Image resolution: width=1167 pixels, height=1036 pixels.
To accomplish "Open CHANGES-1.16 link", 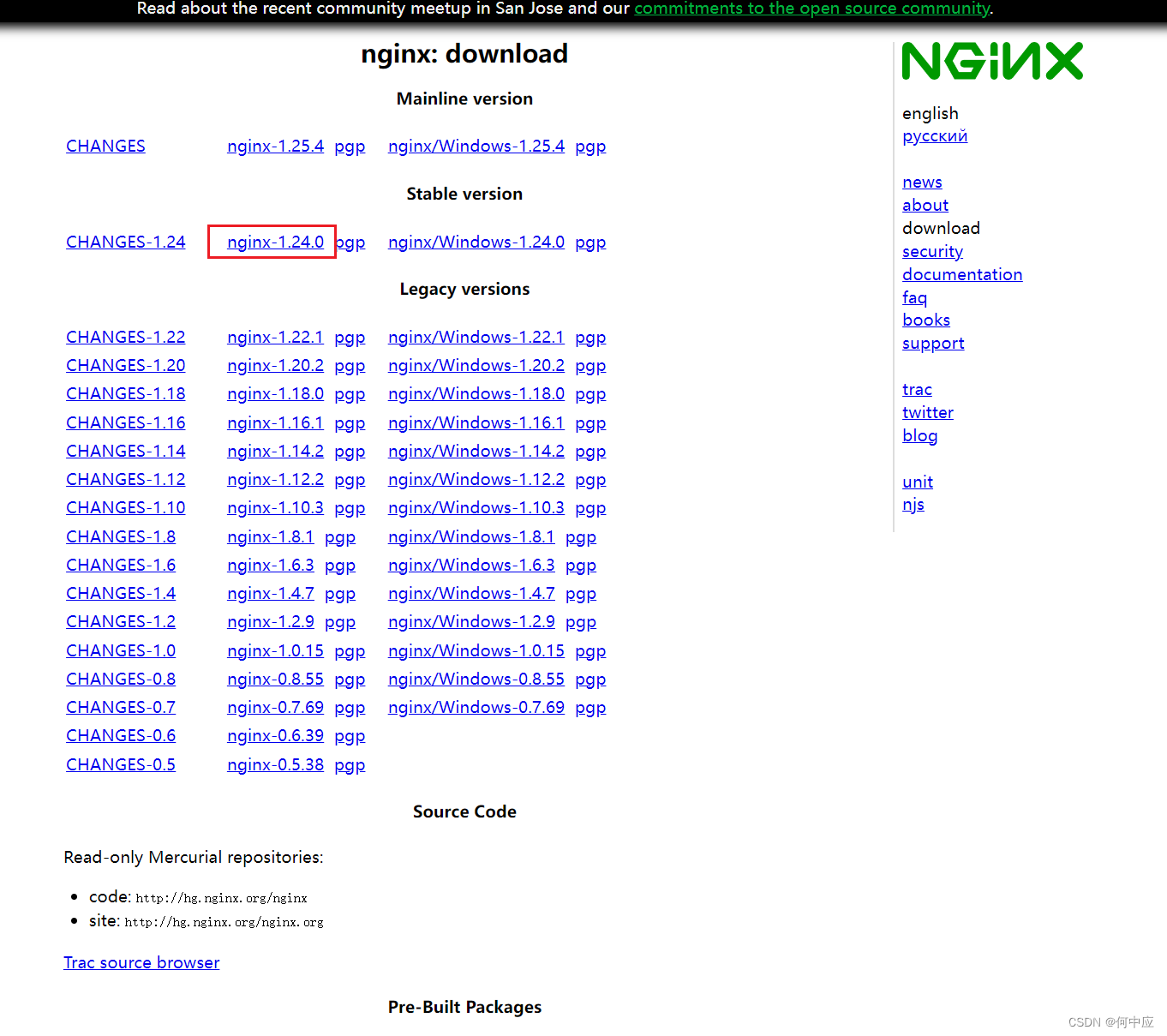I will [x=126, y=423].
